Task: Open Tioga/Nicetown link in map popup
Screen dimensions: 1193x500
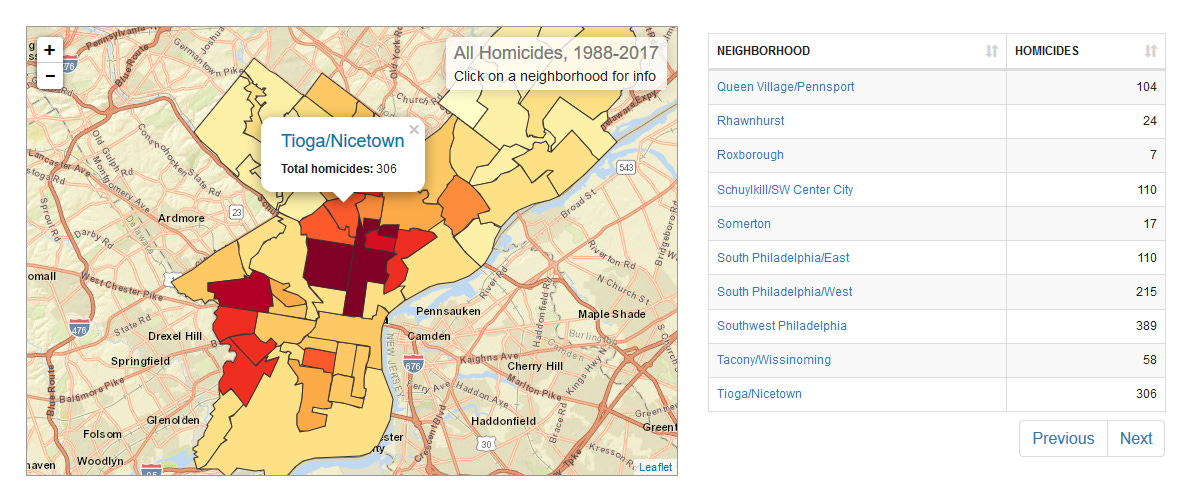Action: tap(342, 141)
